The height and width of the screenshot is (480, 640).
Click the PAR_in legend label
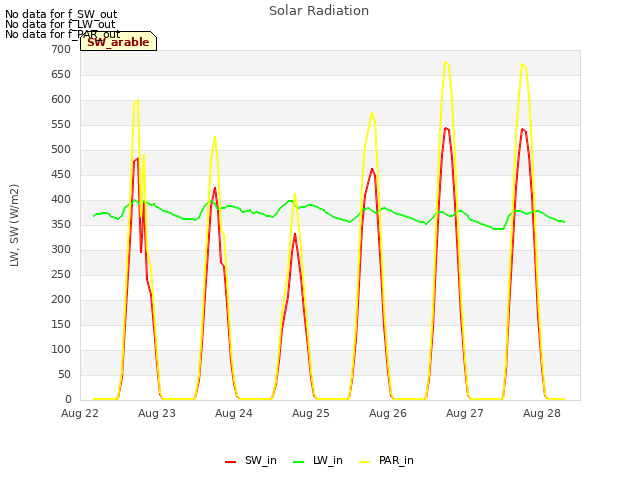(x=396, y=460)
